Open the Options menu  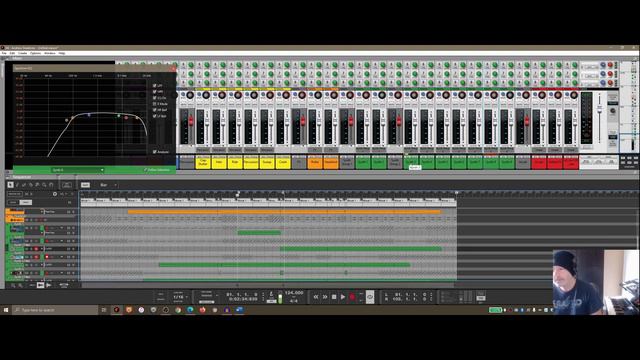(x=36, y=53)
